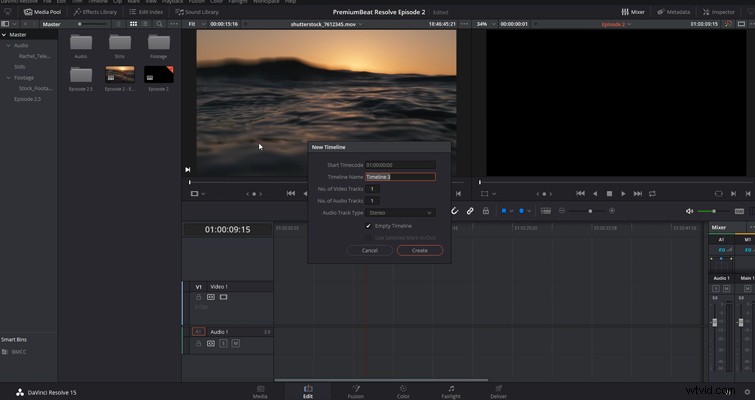Click the Timeline Name input field

400,177
